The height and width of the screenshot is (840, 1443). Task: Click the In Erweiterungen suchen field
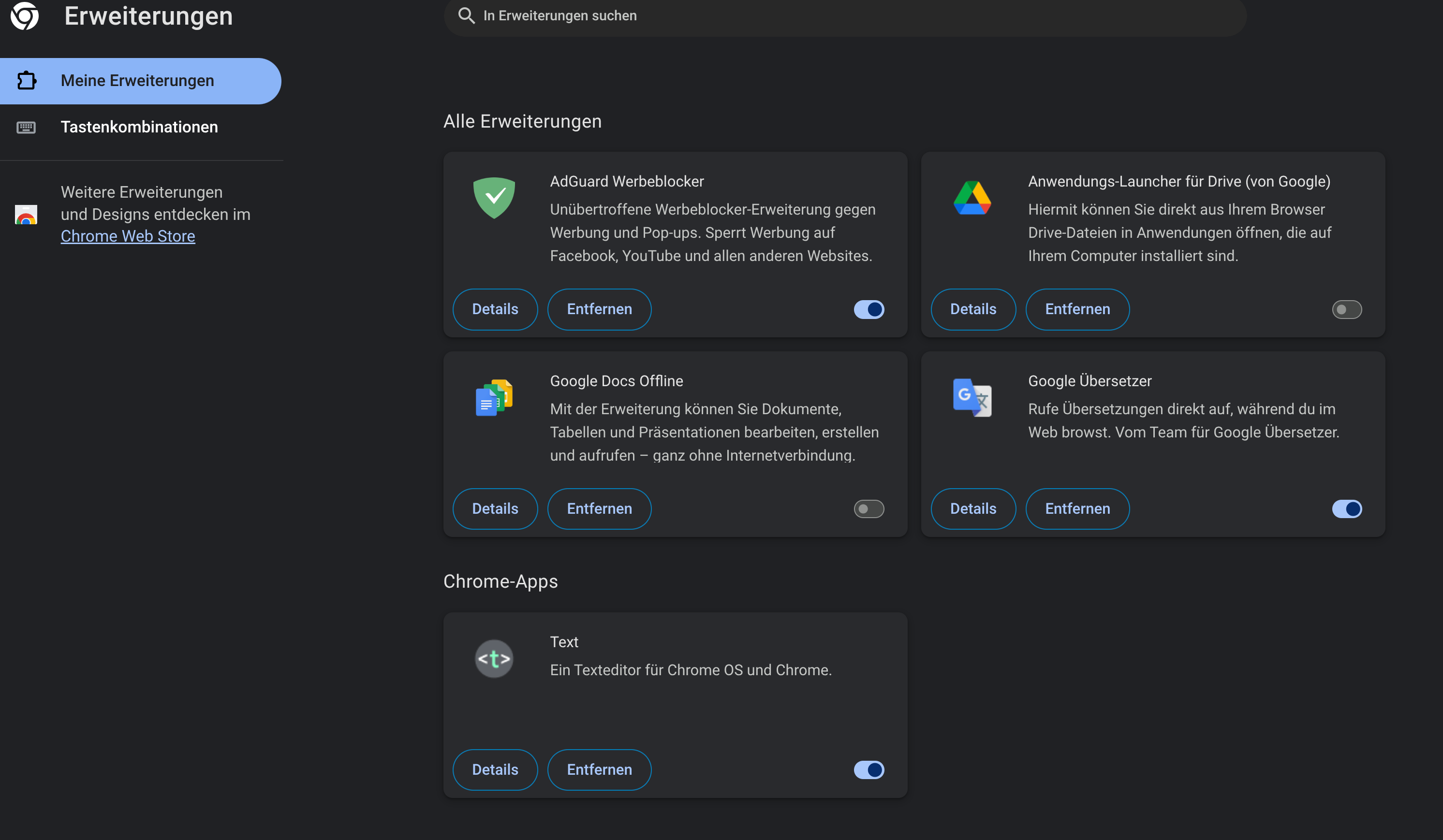[630, 15]
